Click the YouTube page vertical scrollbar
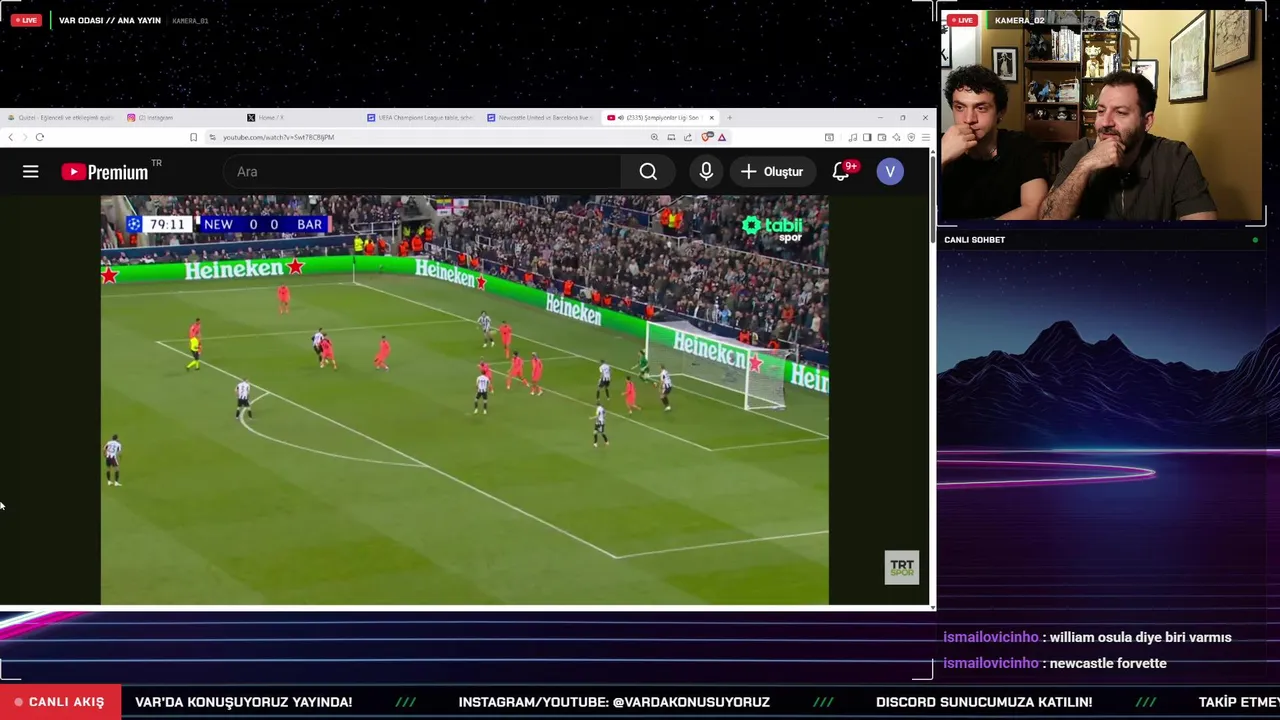 point(933,380)
